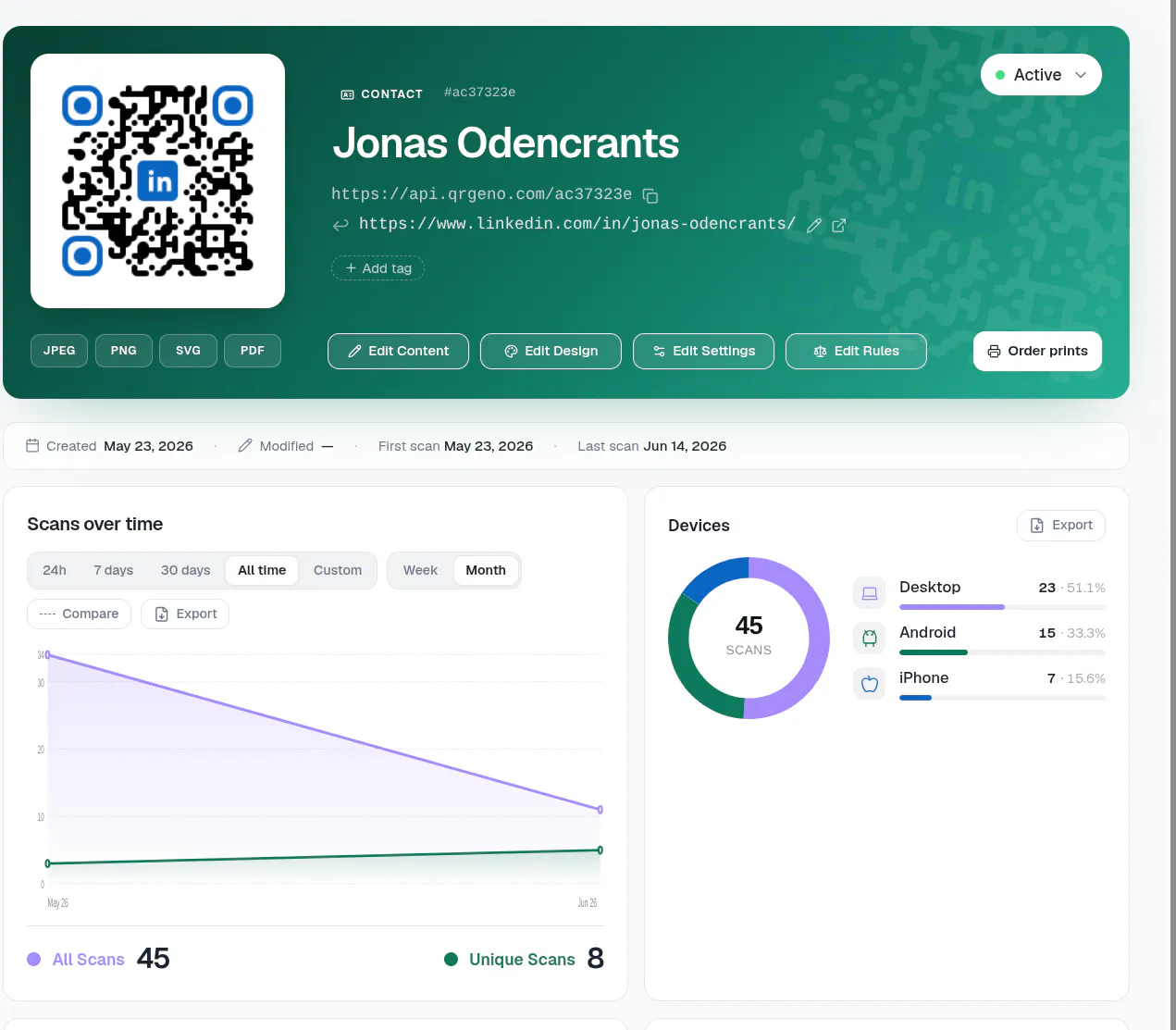Click the Jun 26 Unique Scans data point
The image size is (1176, 1030).
600,850
